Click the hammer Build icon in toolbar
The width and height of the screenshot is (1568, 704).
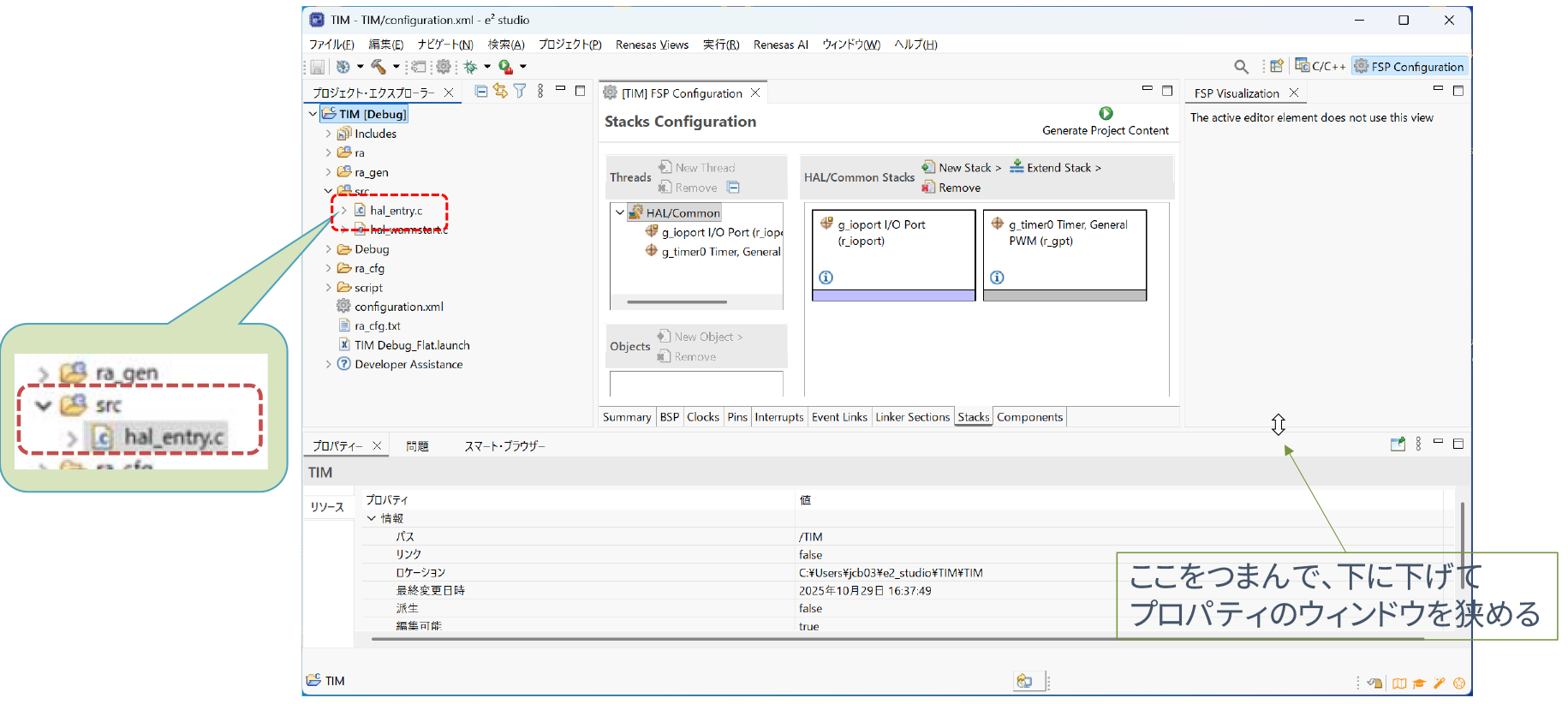378,67
